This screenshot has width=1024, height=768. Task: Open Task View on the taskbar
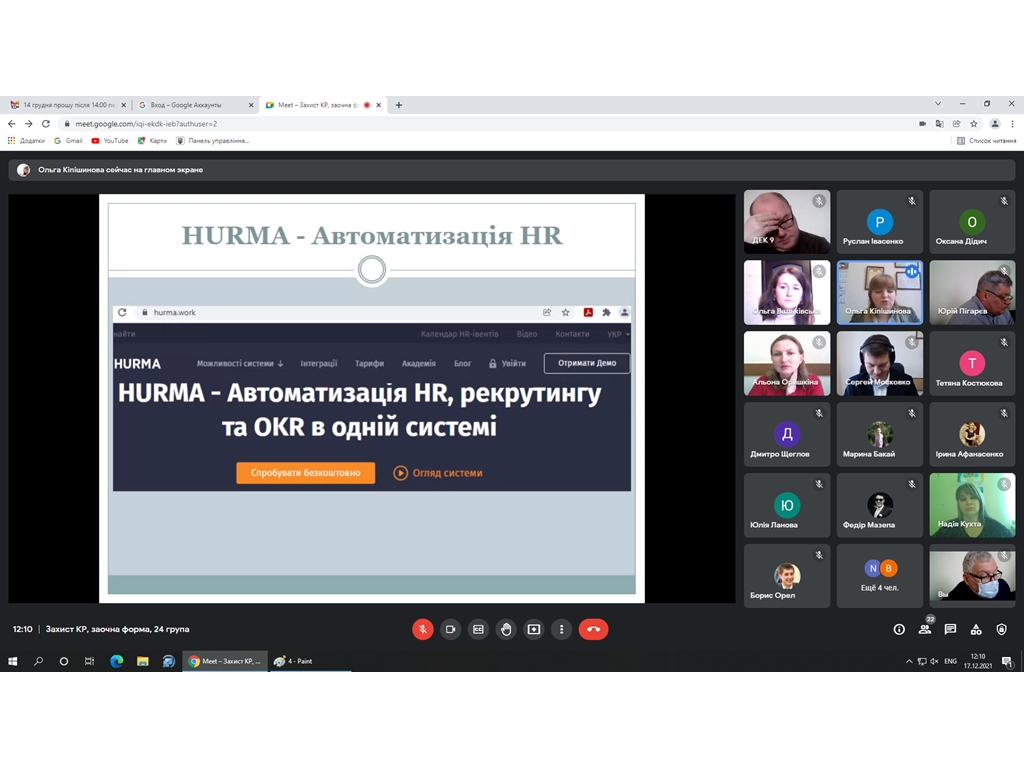(x=89, y=661)
